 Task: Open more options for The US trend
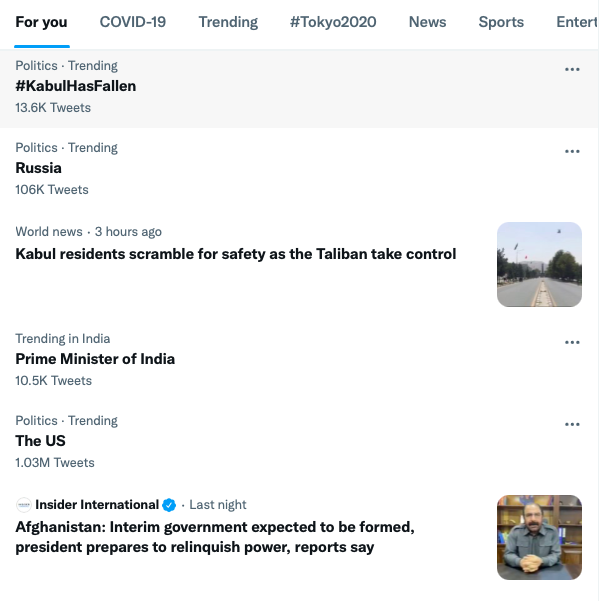pos(572,425)
